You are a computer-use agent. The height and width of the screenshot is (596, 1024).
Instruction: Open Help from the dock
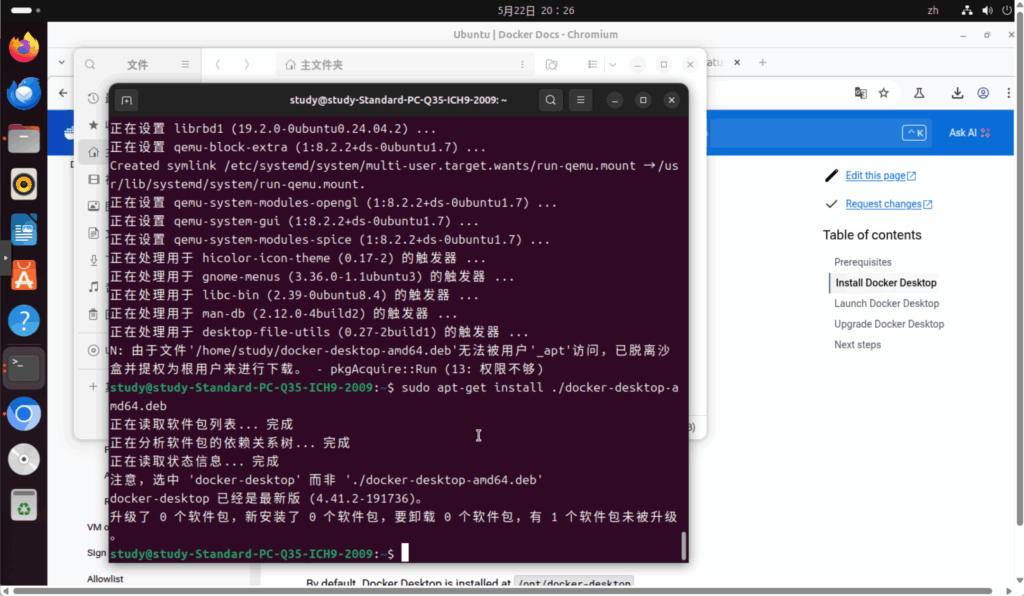click(24, 321)
